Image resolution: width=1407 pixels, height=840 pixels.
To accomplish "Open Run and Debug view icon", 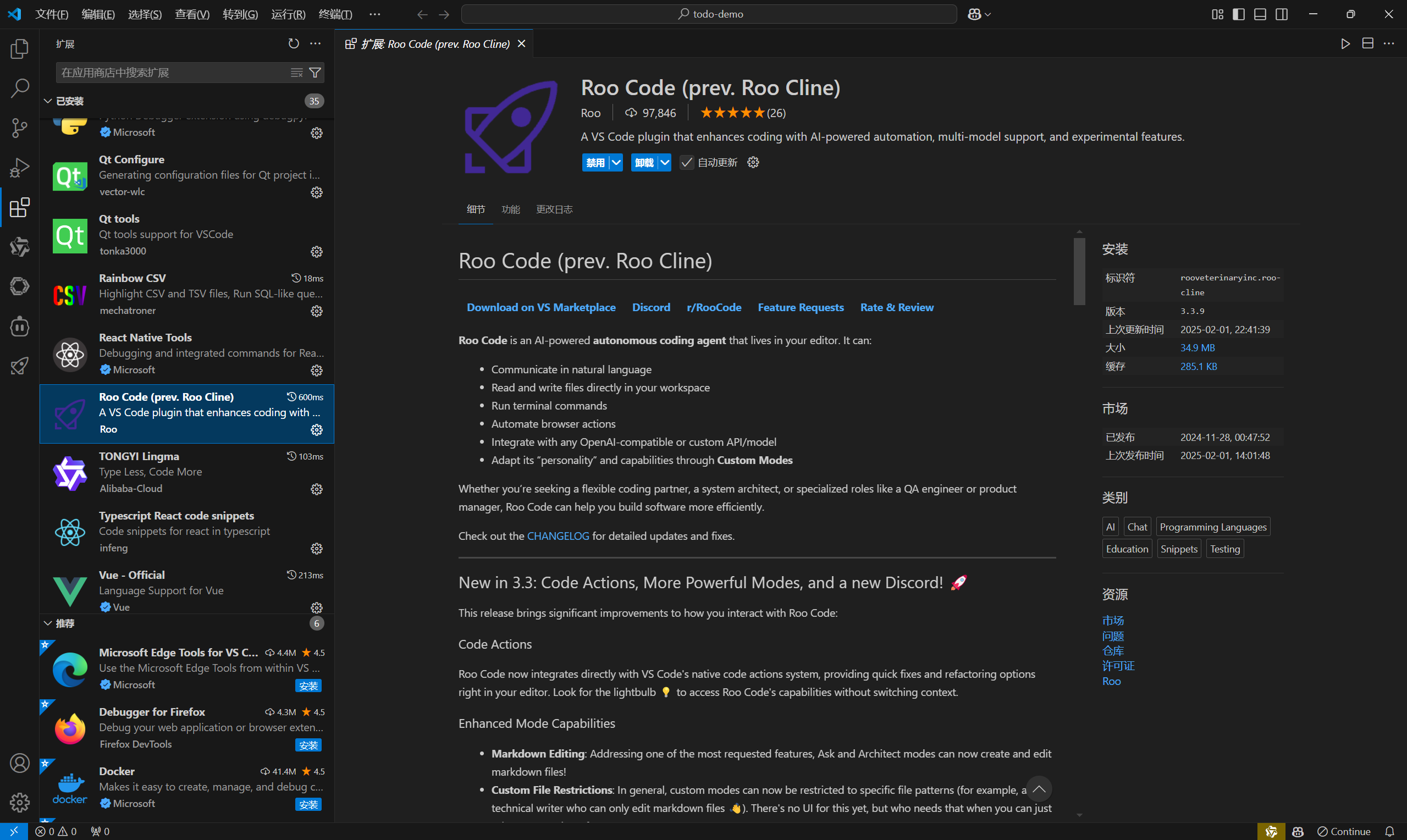I will coord(19,168).
